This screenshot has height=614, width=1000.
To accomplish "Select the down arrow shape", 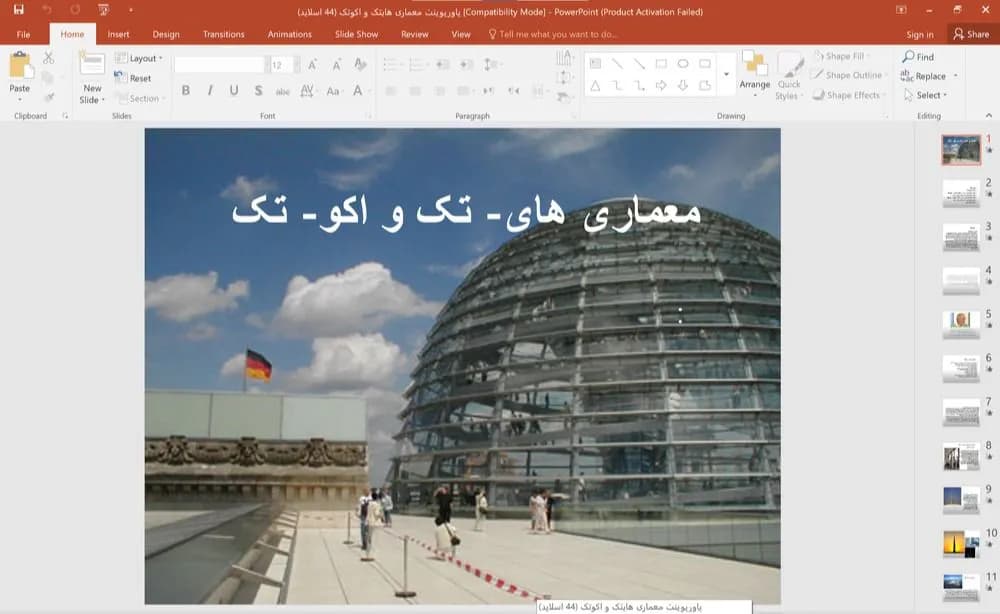I will click(x=683, y=85).
